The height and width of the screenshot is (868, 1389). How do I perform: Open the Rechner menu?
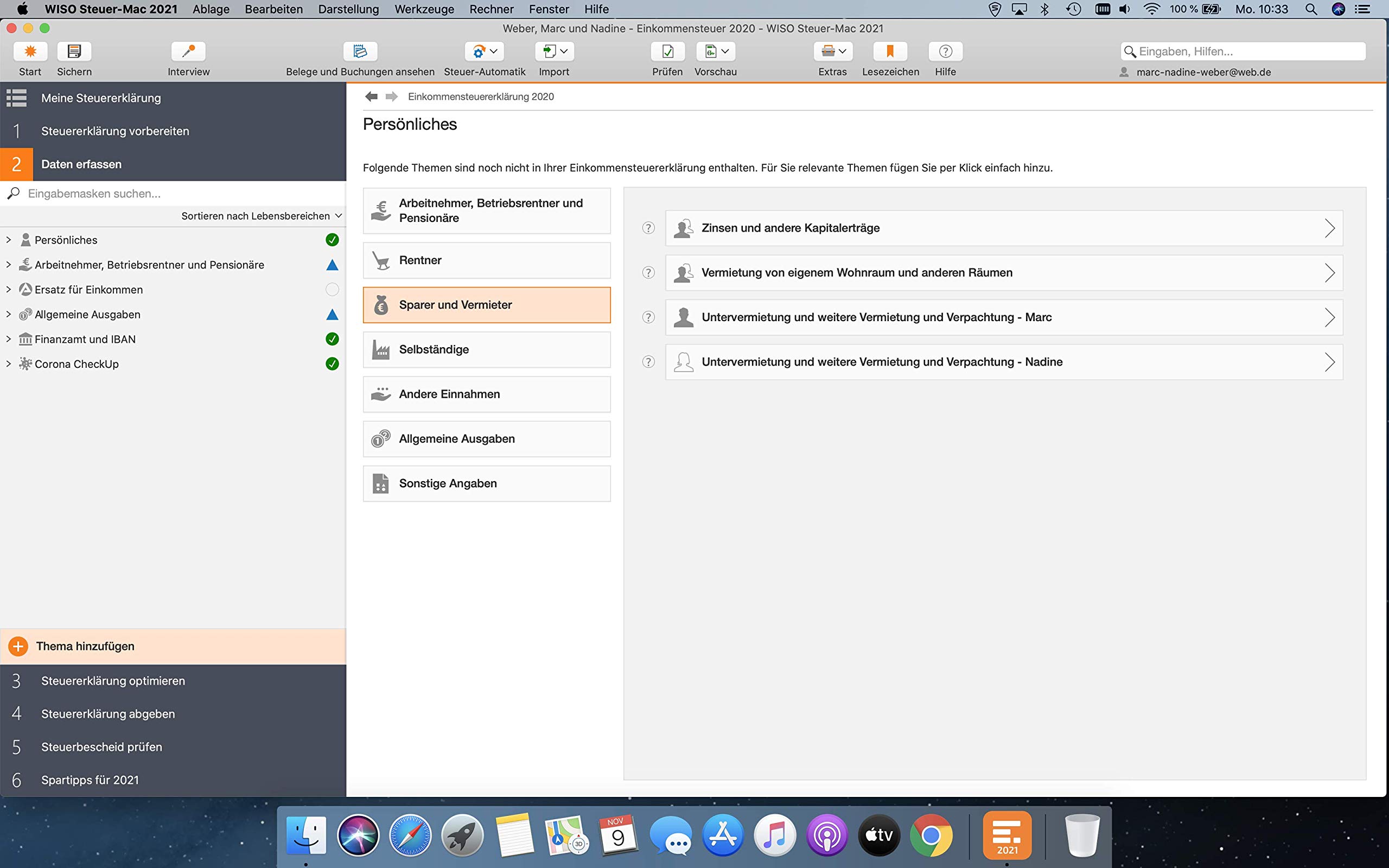click(x=492, y=9)
